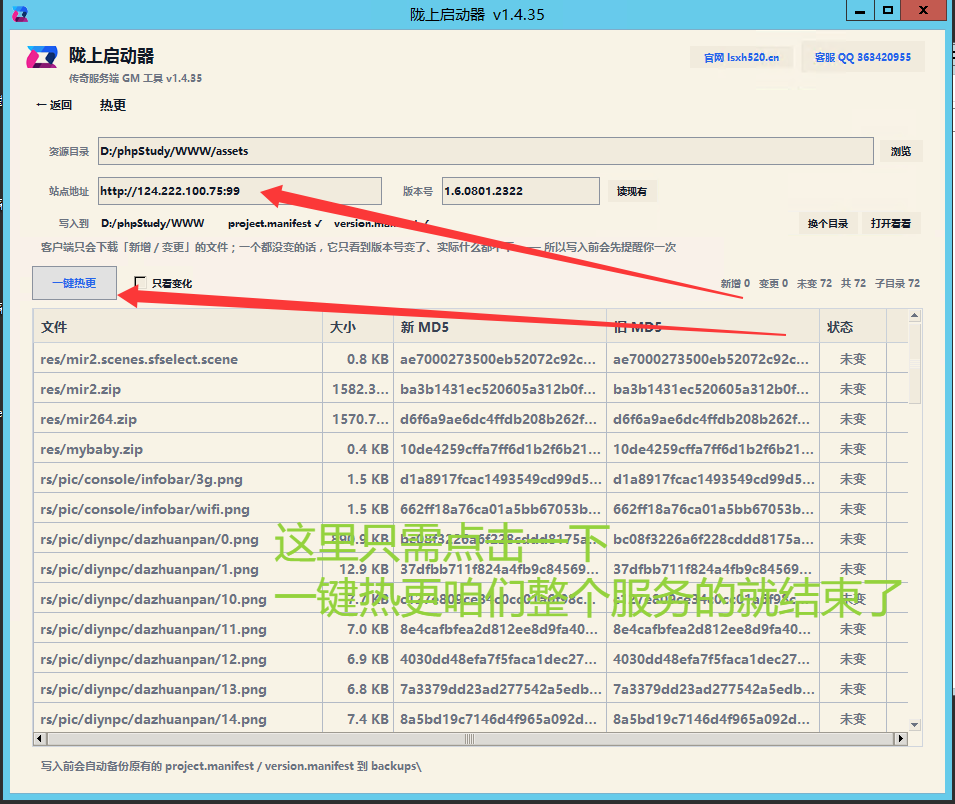
Task: Click the horizontal scroll left arrow
Action: 40,739
